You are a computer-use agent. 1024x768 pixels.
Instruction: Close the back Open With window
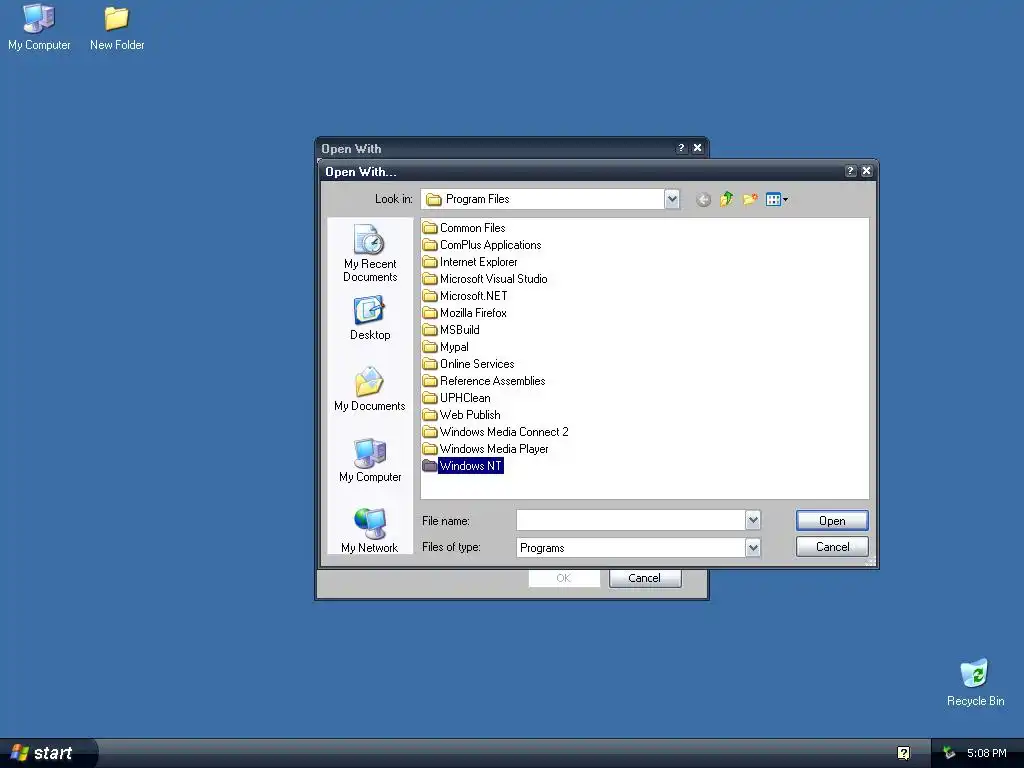(697, 148)
